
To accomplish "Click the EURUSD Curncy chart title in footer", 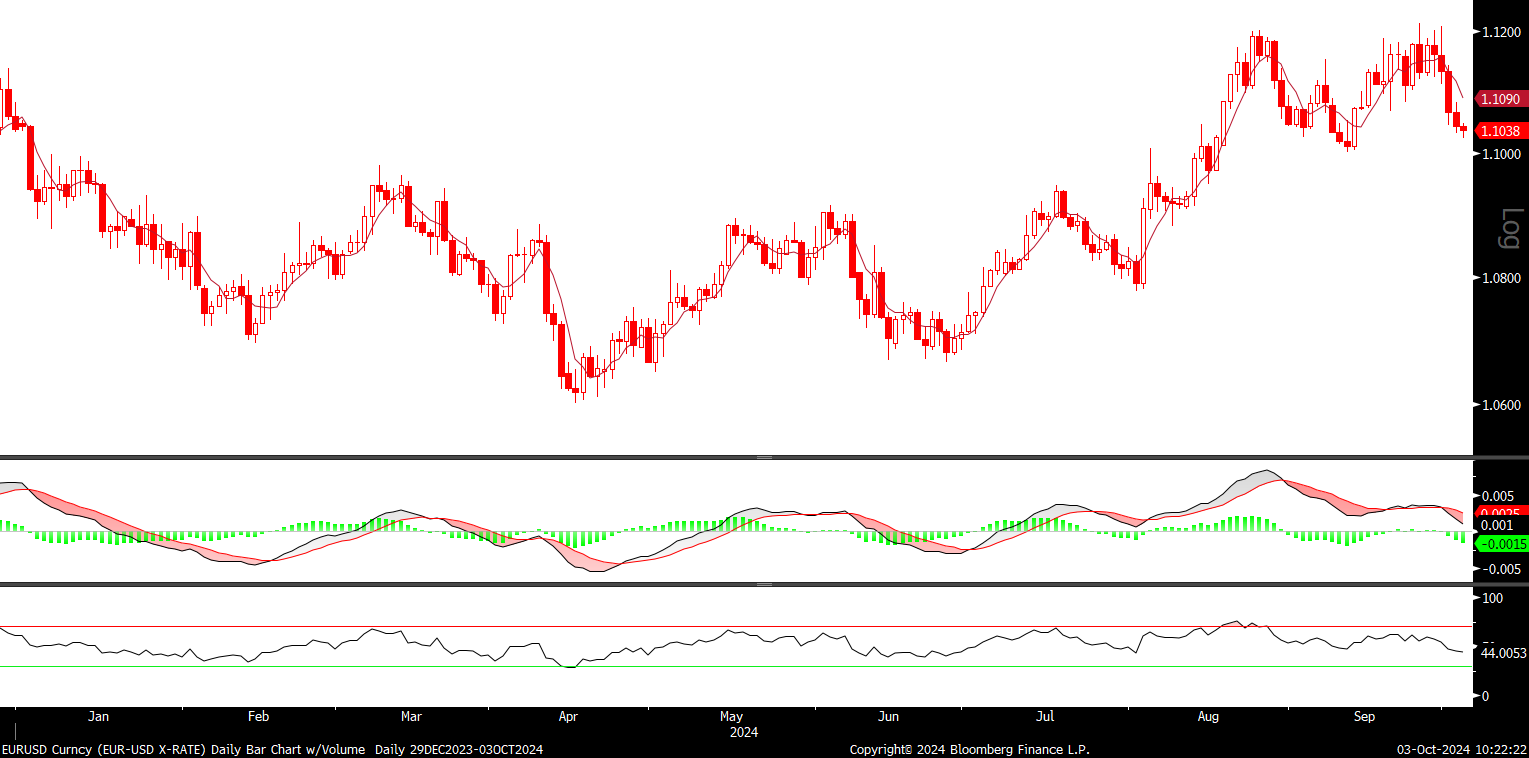I will tap(272, 749).
